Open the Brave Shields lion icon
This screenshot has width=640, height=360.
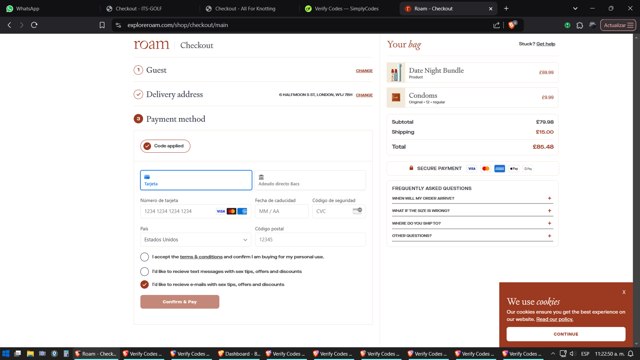(512, 24)
